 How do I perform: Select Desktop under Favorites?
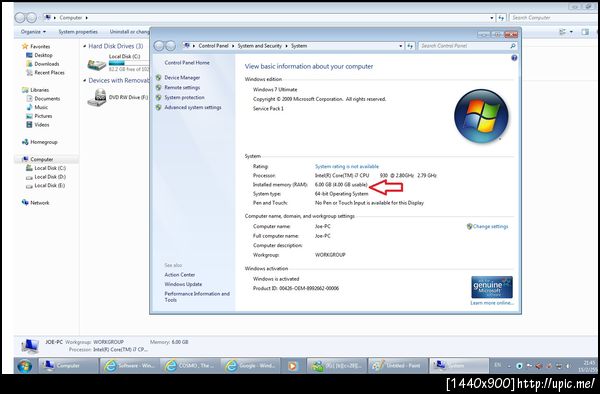39,55
